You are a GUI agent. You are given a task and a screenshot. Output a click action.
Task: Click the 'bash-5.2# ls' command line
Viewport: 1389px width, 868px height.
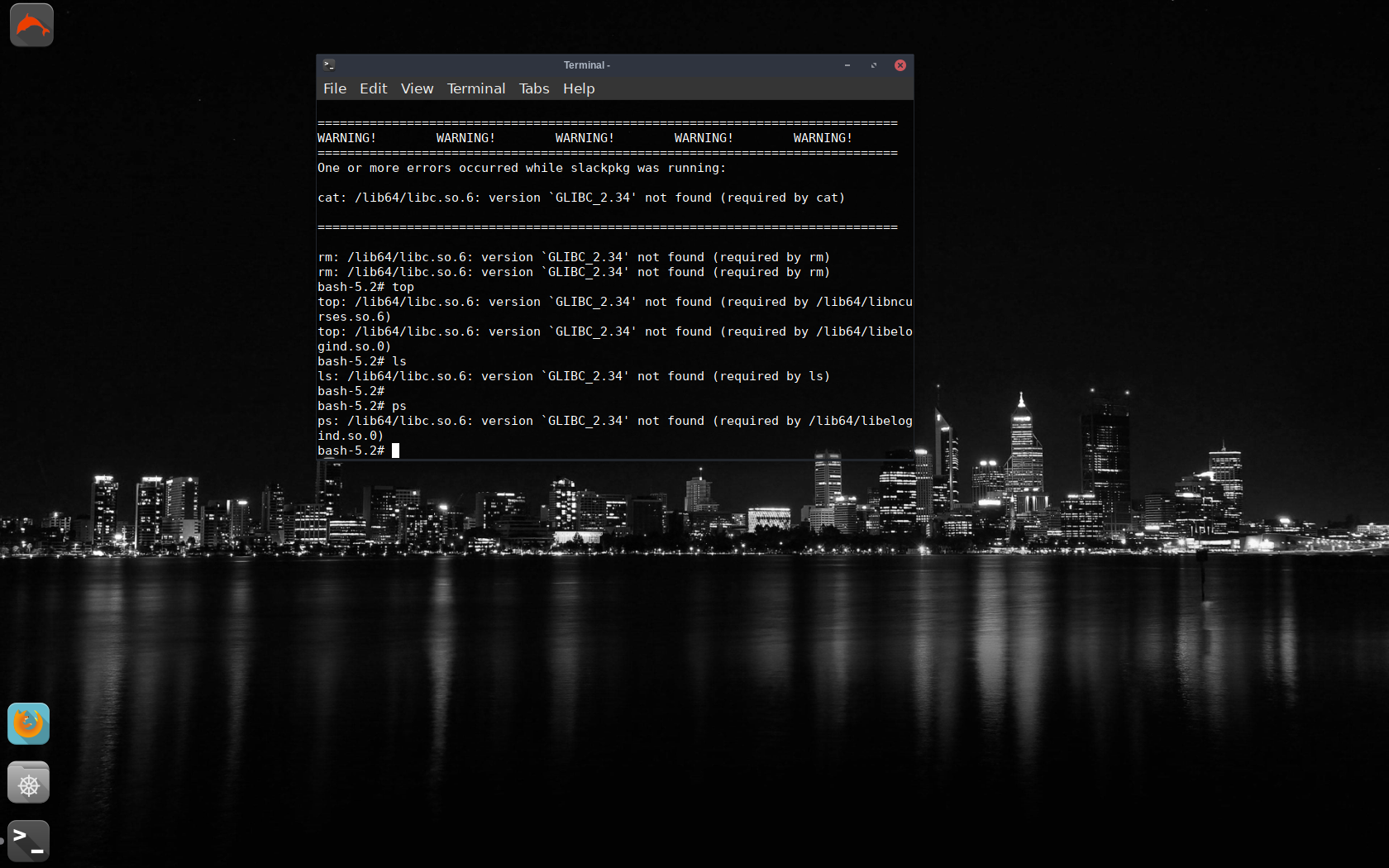(362, 361)
